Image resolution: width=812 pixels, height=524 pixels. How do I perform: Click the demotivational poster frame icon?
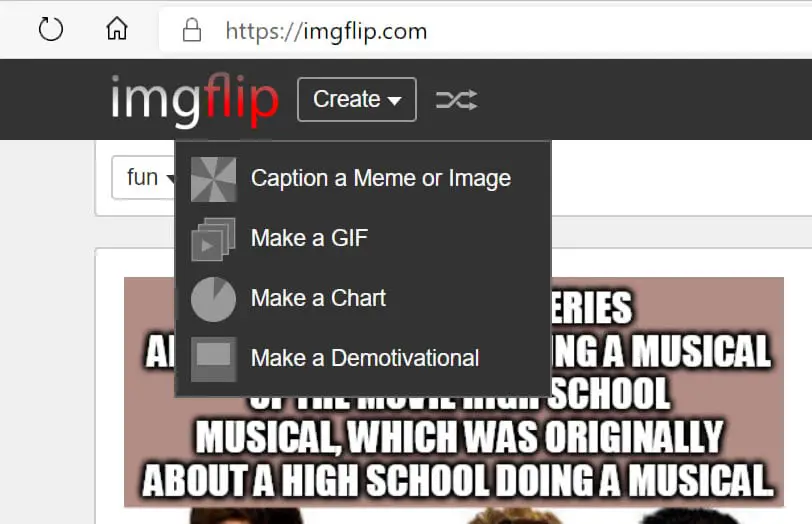pyautogui.click(x=213, y=359)
